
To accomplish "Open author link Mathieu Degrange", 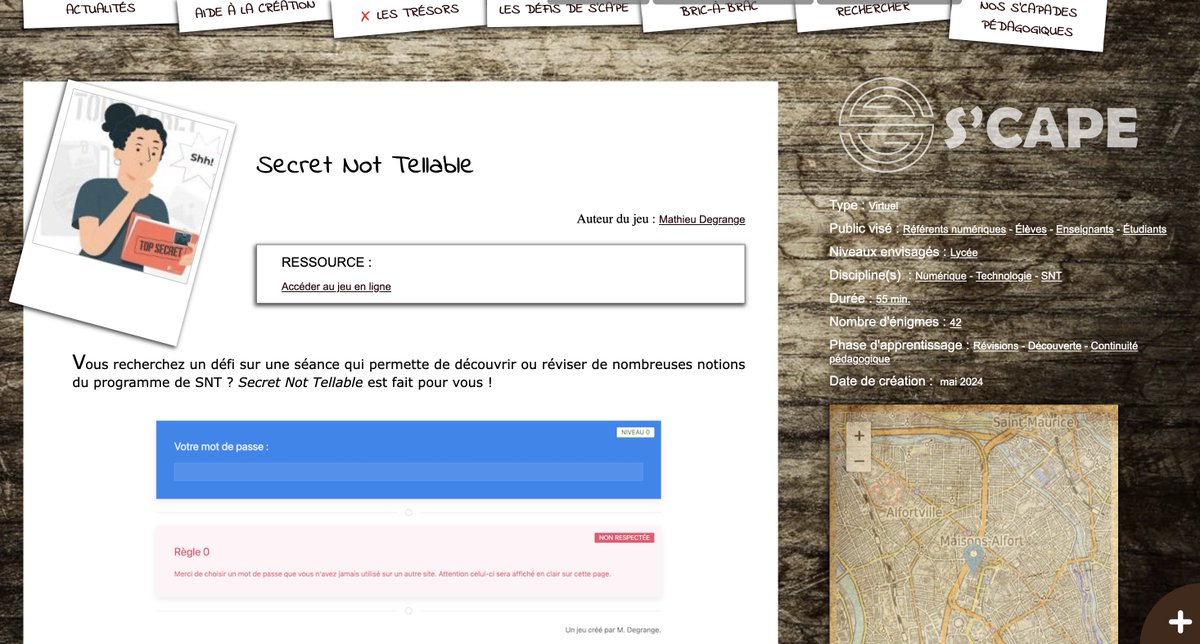I will [x=702, y=220].
